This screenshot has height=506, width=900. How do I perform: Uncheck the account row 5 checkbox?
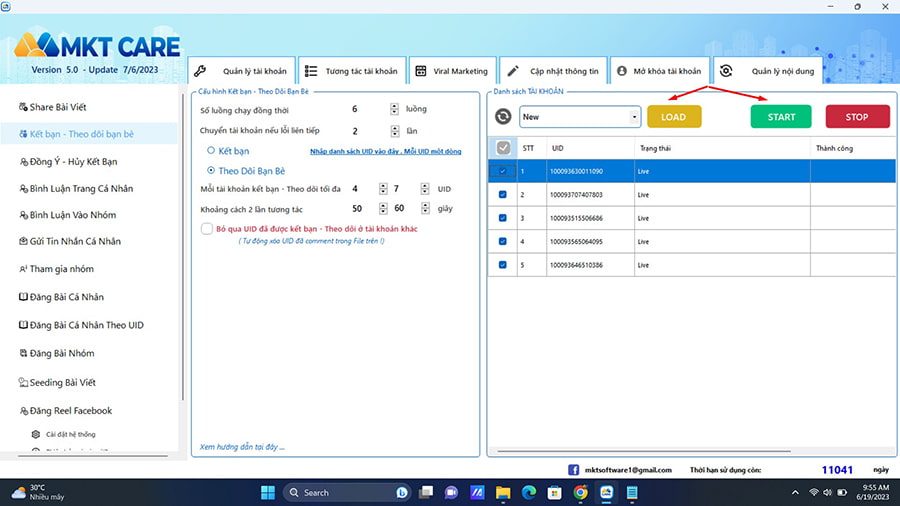[x=503, y=265]
